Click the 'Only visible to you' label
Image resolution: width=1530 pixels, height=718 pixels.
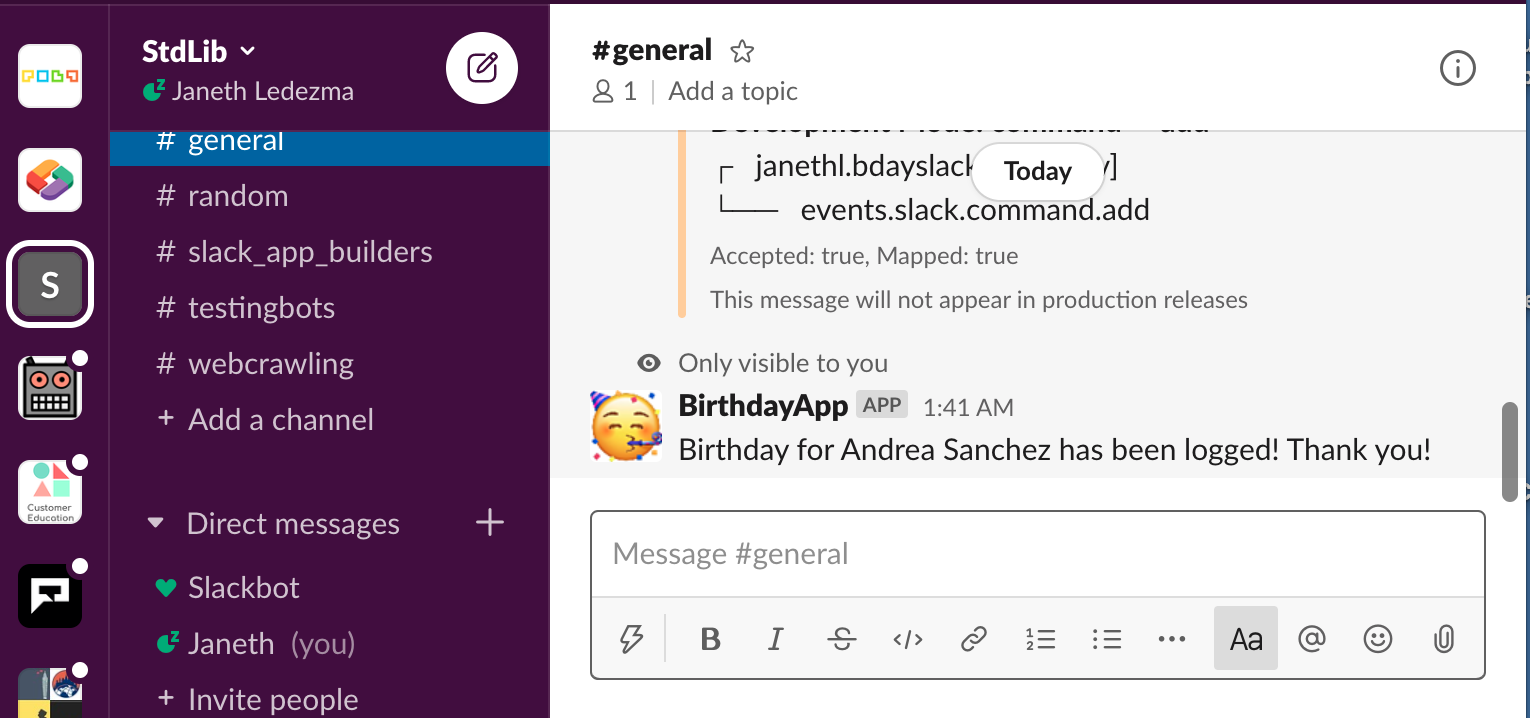(783, 363)
